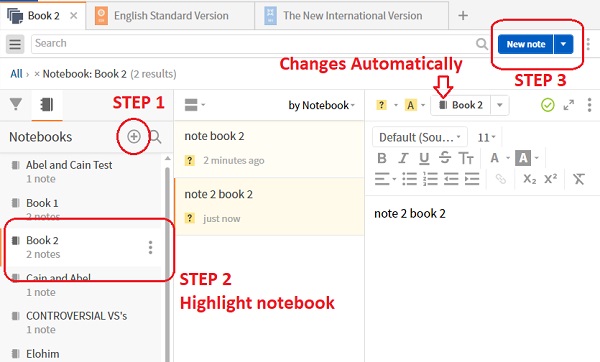
Task: Remove the Notebook: Book 2 filter with x
Action: tap(37, 74)
